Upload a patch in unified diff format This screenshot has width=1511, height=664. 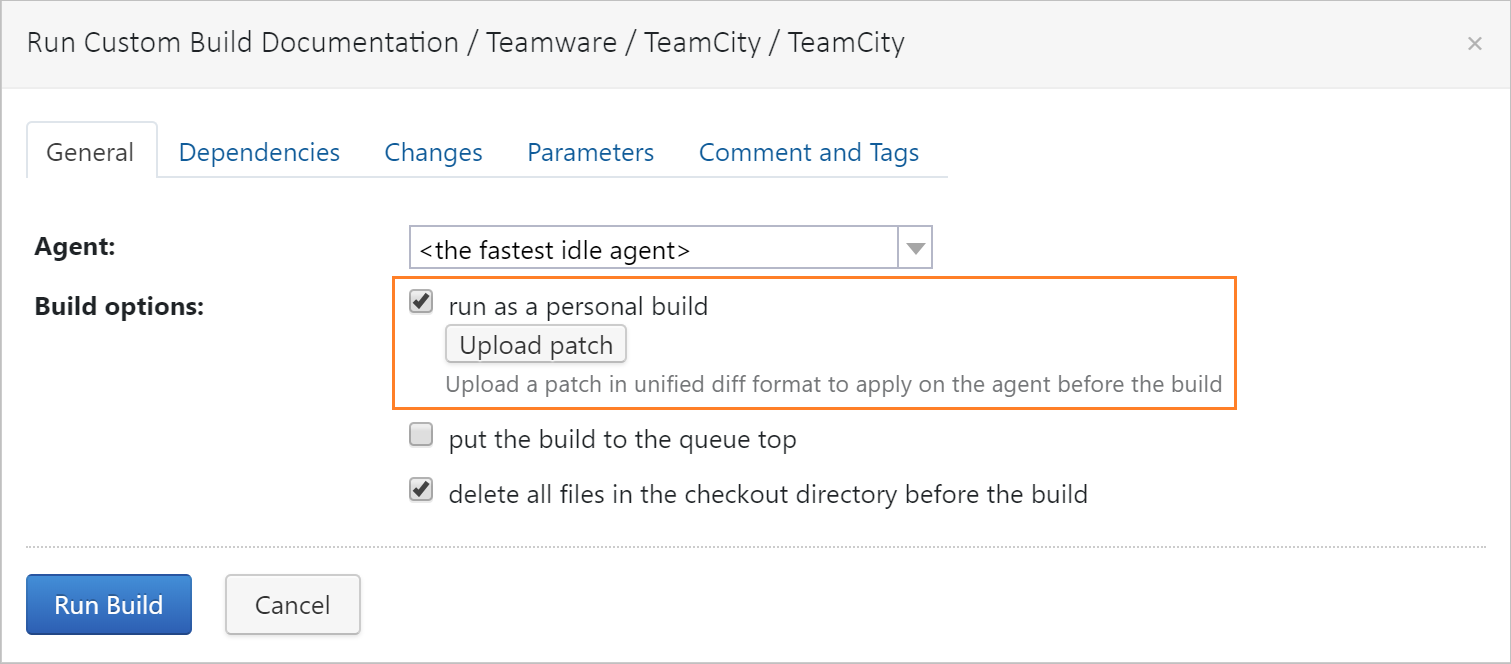pyautogui.click(x=536, y=344)
